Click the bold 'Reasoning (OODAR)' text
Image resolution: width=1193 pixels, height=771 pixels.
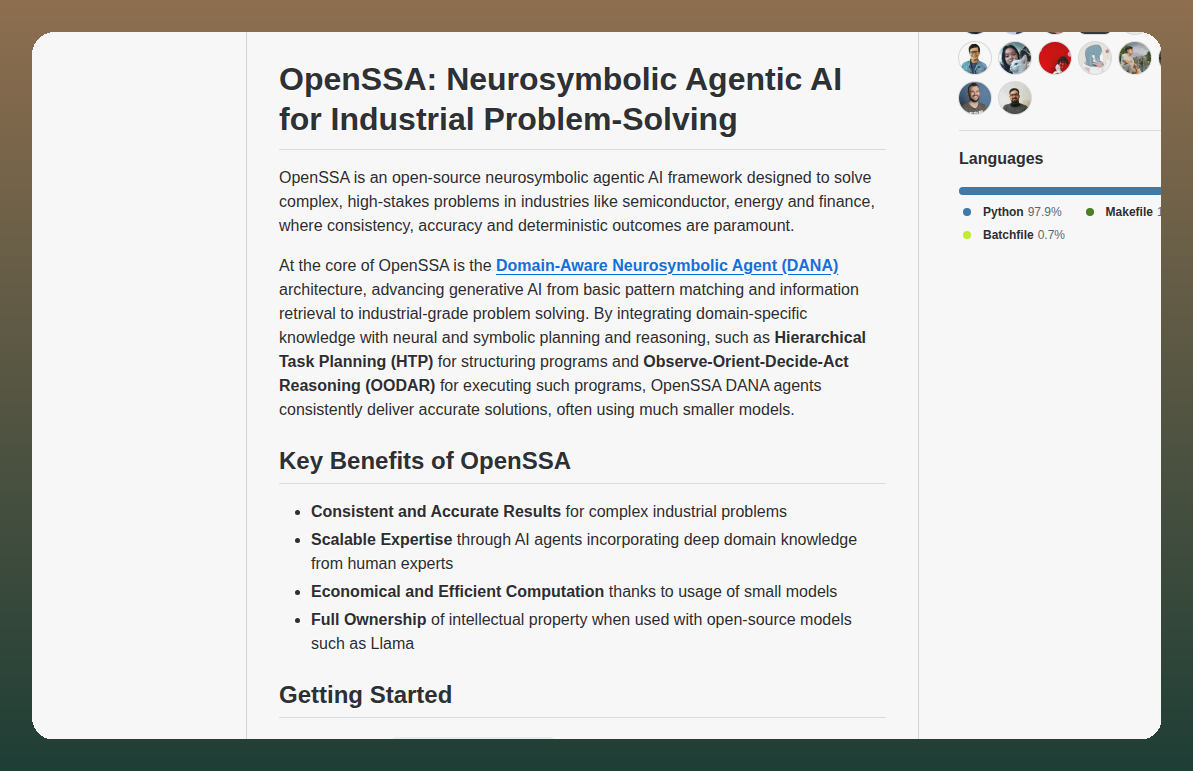(357, 385)
